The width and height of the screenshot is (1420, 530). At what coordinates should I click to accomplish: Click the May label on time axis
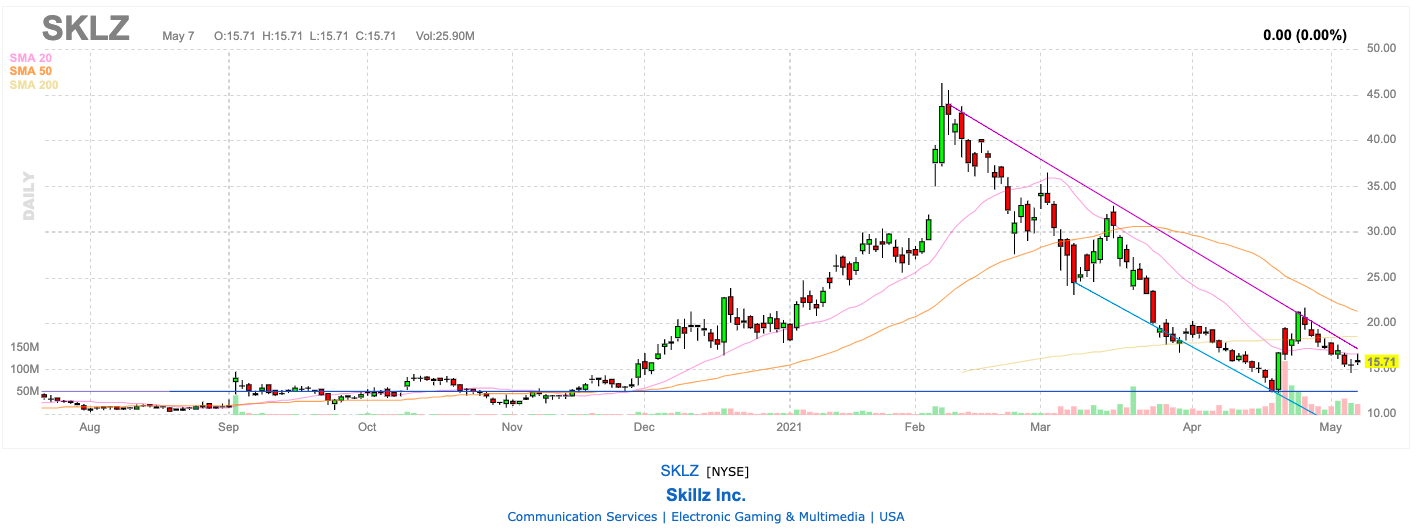click(x=1330, y=427)
